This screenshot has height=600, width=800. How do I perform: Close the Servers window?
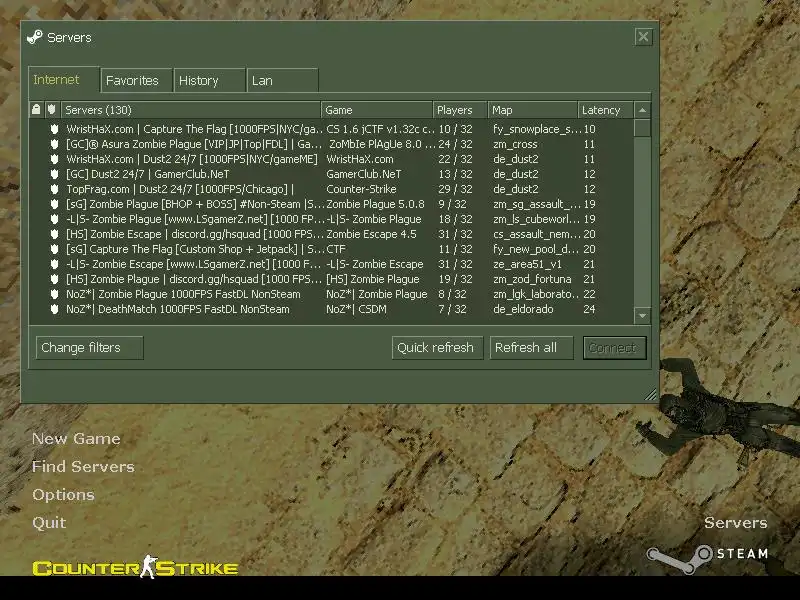point(643,37)
